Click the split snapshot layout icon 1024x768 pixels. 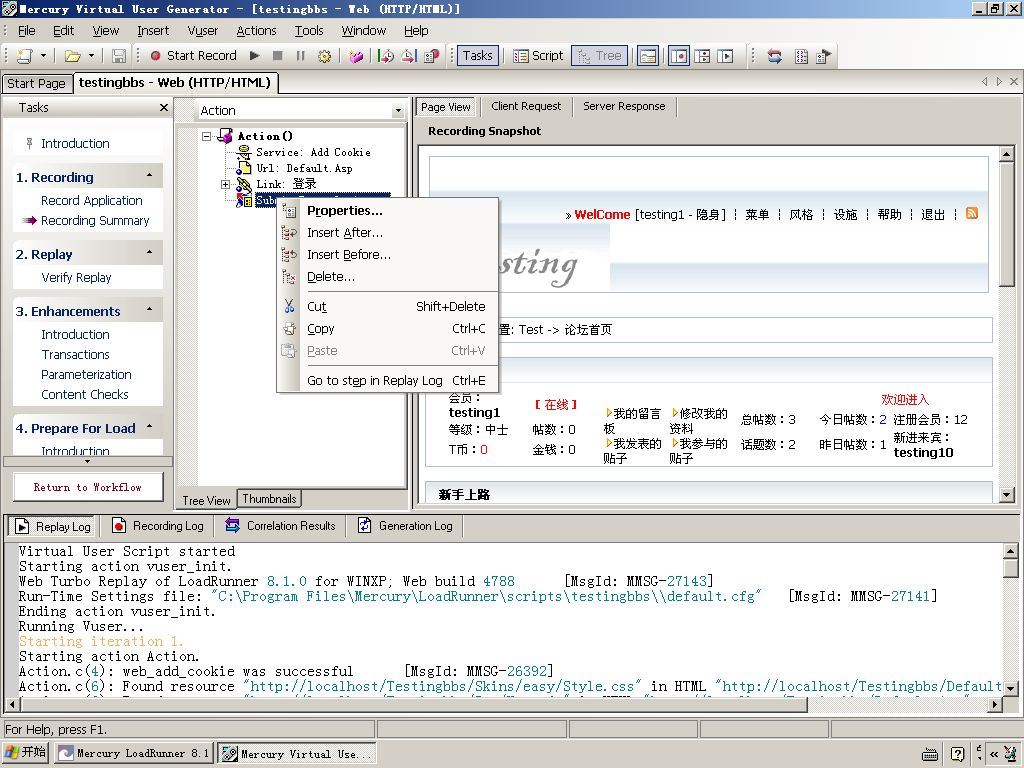point(702,56)
